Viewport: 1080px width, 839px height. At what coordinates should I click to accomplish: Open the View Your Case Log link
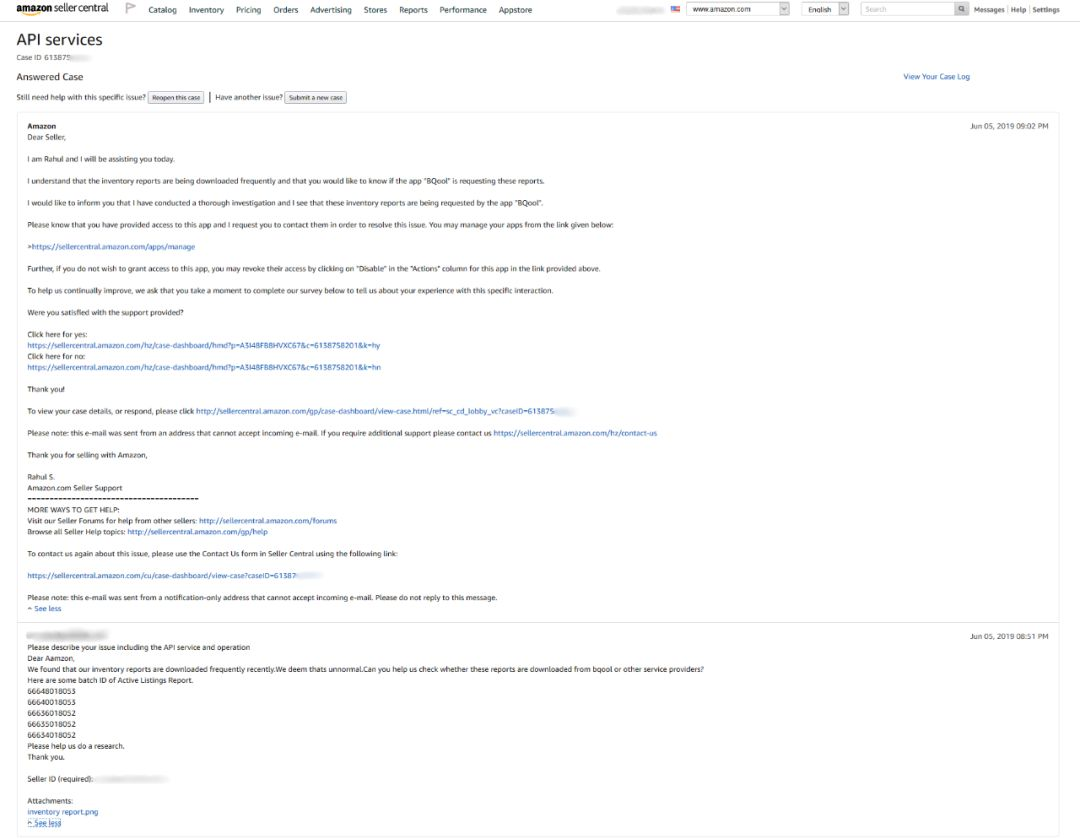pyautogui.click(x=936, y=77)
